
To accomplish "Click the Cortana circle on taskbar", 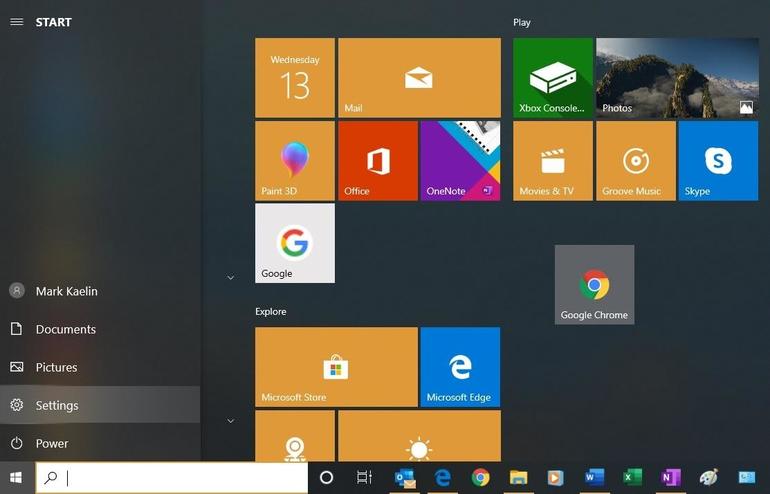I will 326,478.
